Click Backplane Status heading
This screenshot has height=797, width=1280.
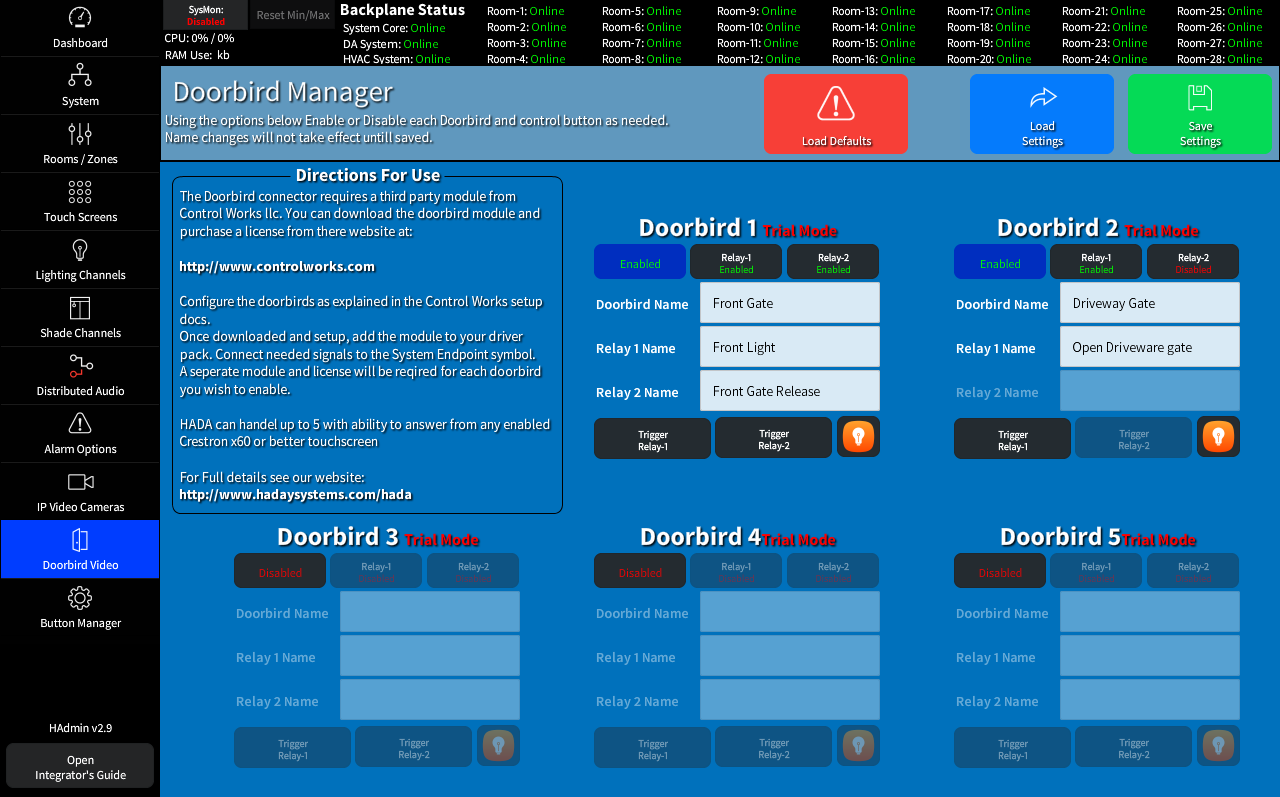click(x=403, y=9)
